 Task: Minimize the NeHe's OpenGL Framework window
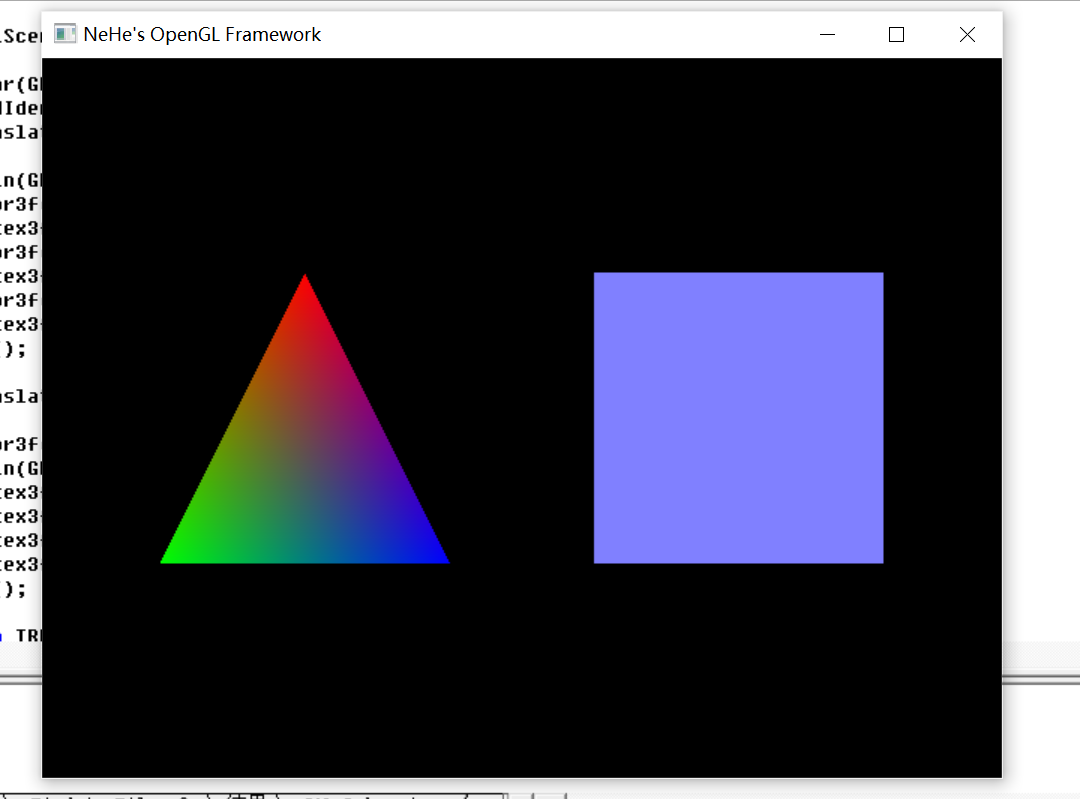click(827, 34)
